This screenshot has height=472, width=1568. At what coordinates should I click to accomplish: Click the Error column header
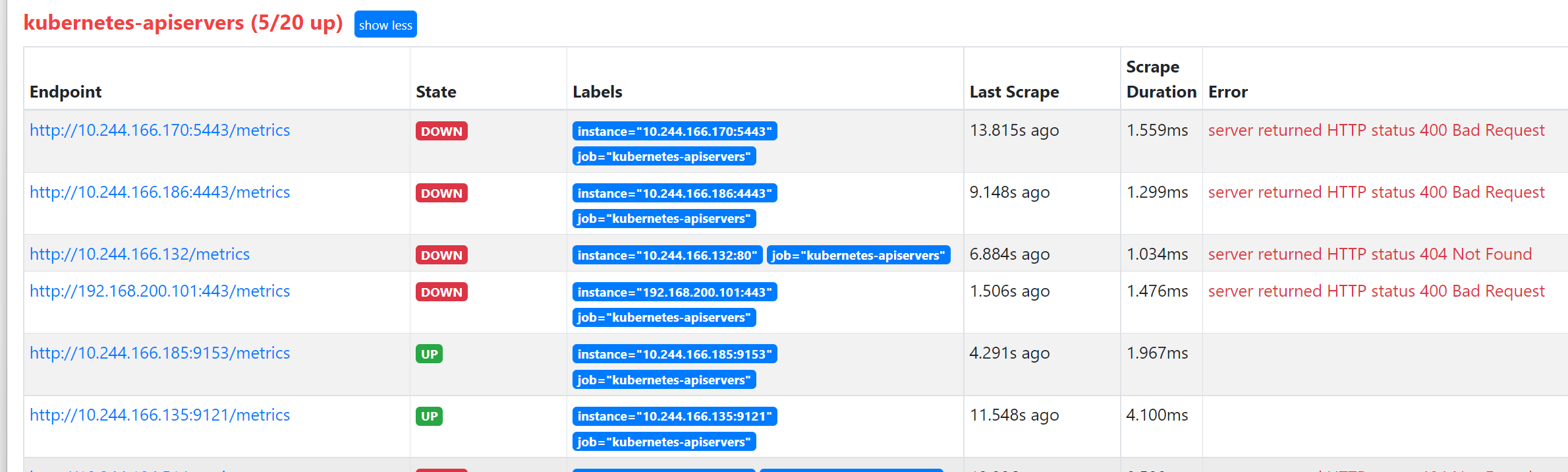click(x=1228, y=92)
